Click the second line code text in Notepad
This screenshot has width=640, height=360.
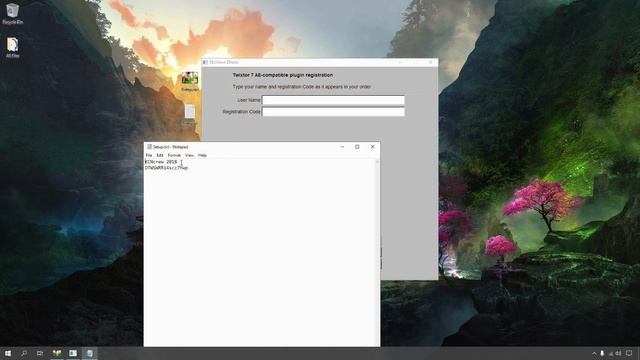pyautogui.click(x=166, y=168)
